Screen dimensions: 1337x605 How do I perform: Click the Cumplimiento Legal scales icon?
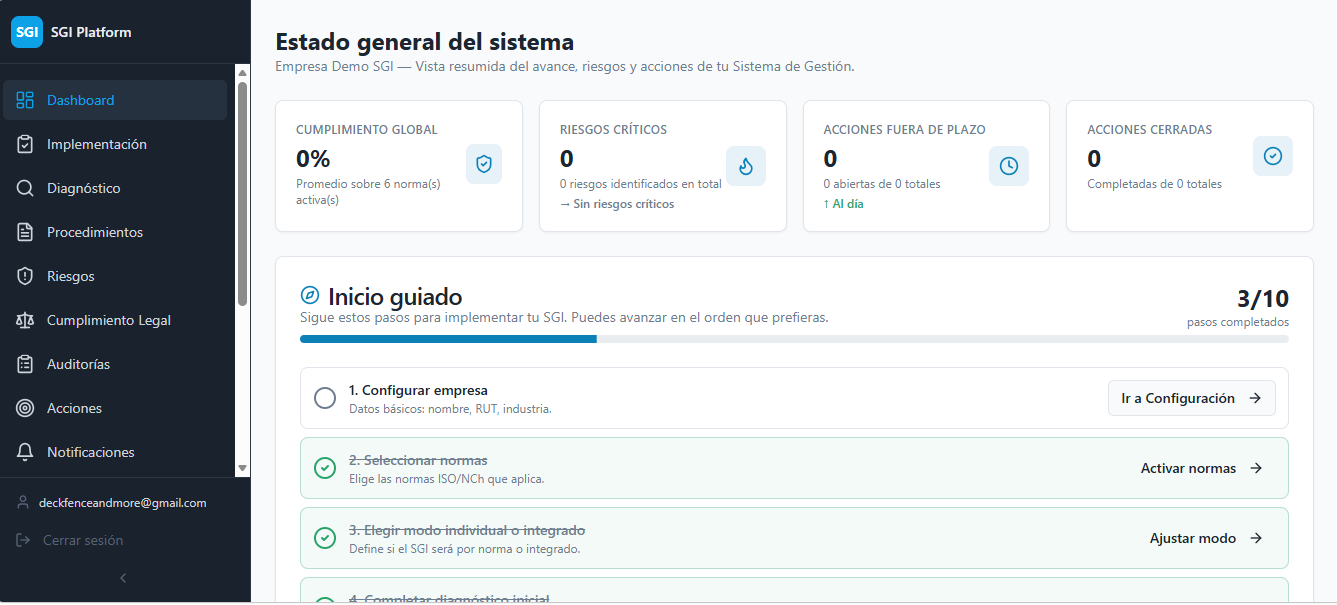pyautogui.click(x=25, y=320)
